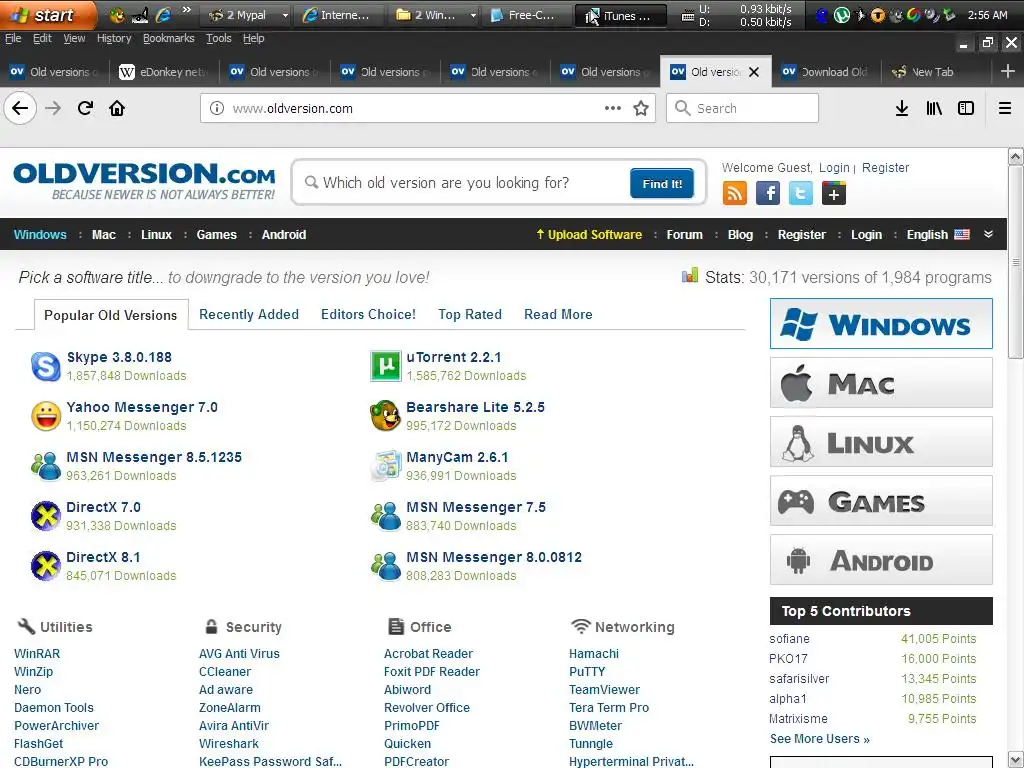
Task: Open the page actions three-dot menu
Action: point(613,108)
